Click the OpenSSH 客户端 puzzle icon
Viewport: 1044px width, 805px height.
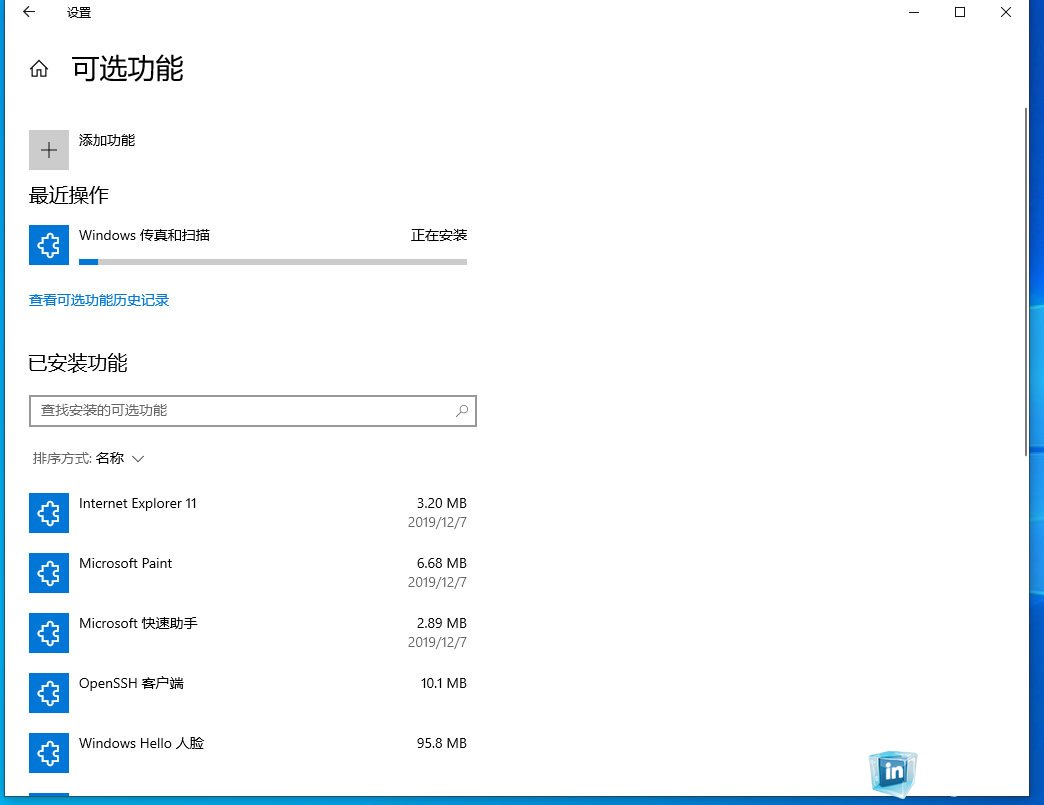(x=49, y=692)
